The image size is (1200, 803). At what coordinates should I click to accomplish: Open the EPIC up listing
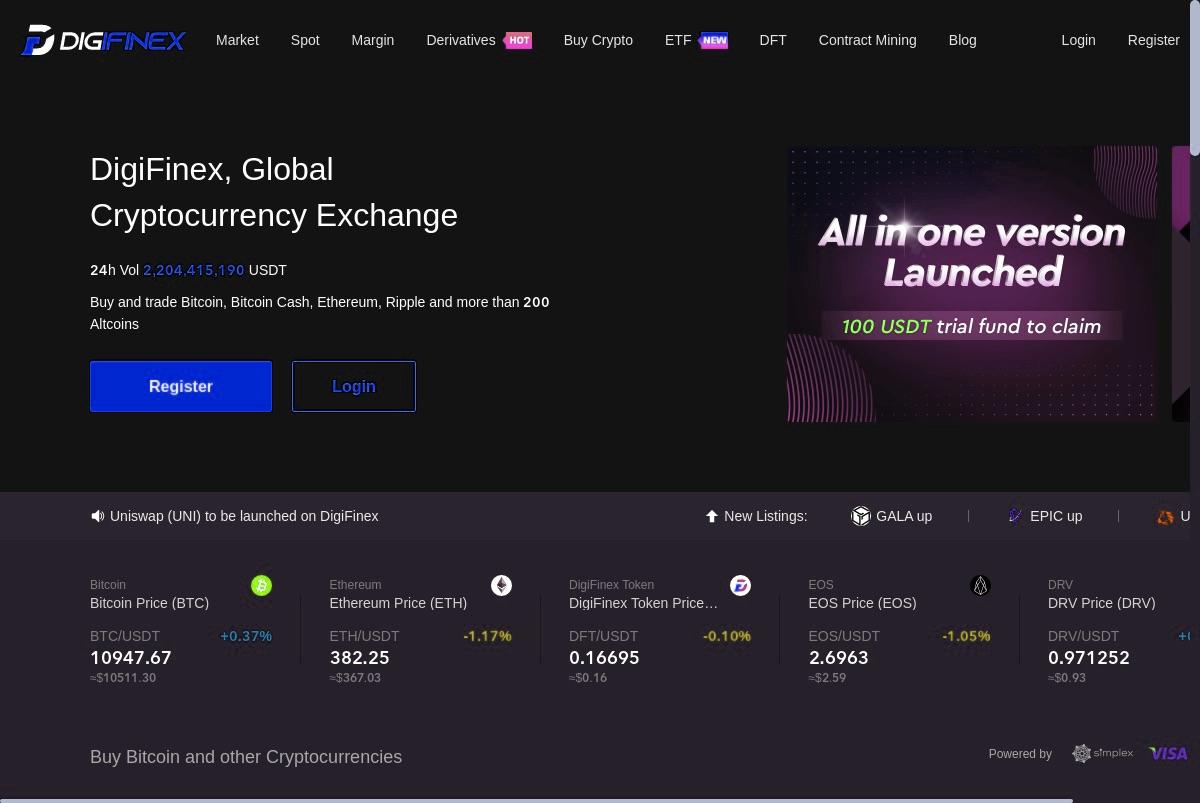coord(1056,516)
